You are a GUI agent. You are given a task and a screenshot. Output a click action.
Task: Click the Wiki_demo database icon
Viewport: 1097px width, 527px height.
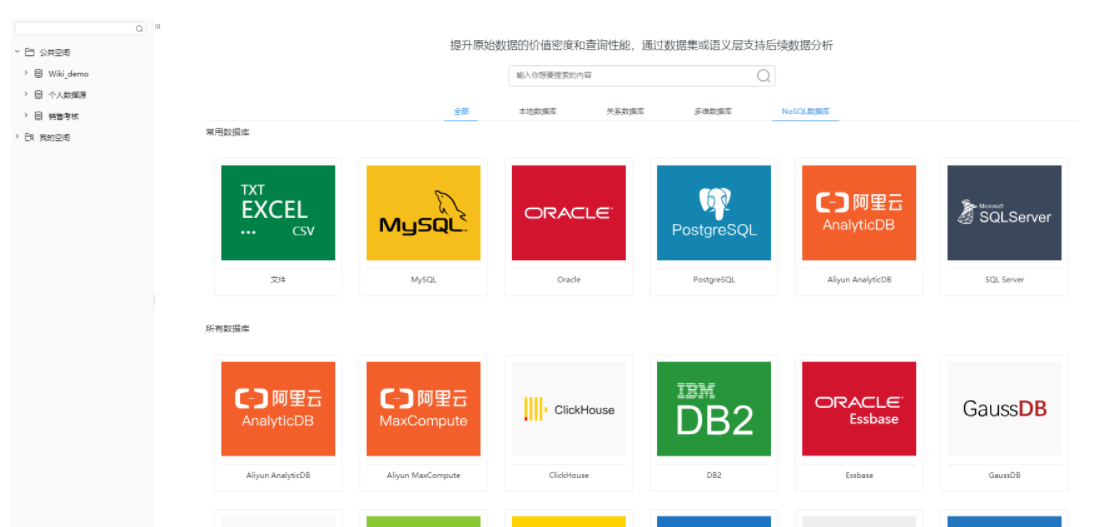coord(38,73)
